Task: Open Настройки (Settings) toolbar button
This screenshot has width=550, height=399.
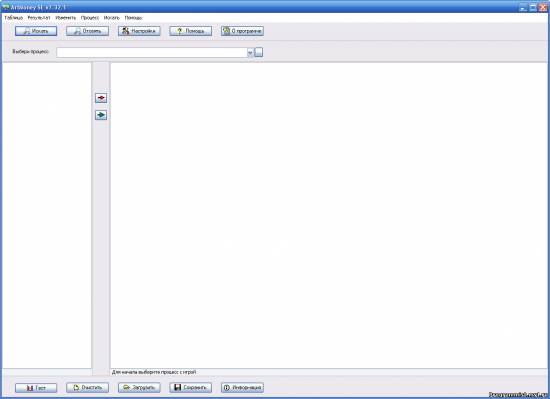Action: [139, 31]
